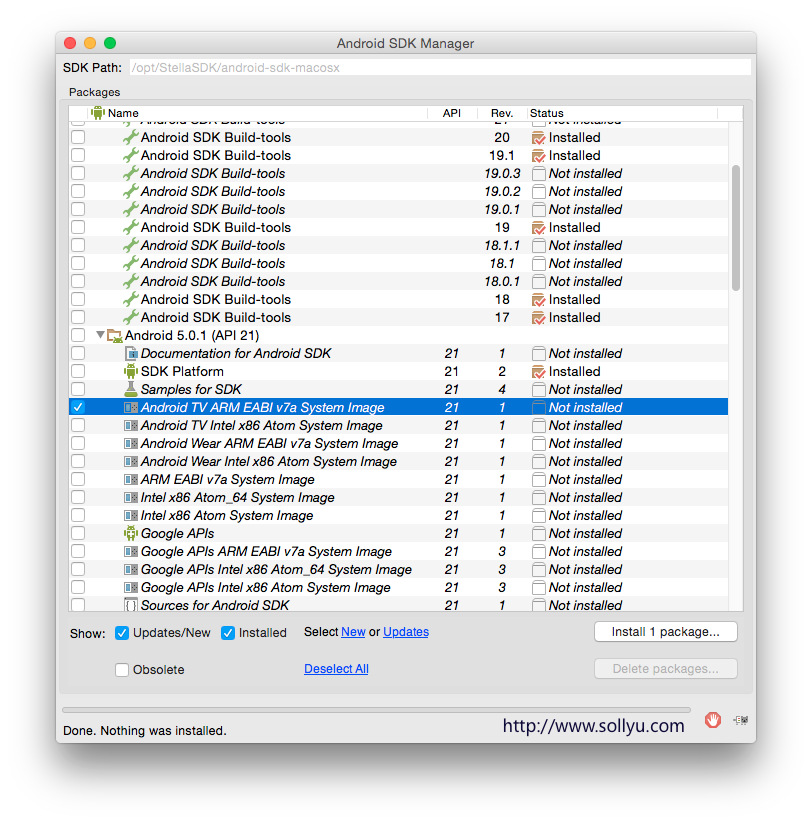Click the vertical scrollbar thumb in packages list
Image resolution: width=812 pixels, height=823 pixels.
736,228
